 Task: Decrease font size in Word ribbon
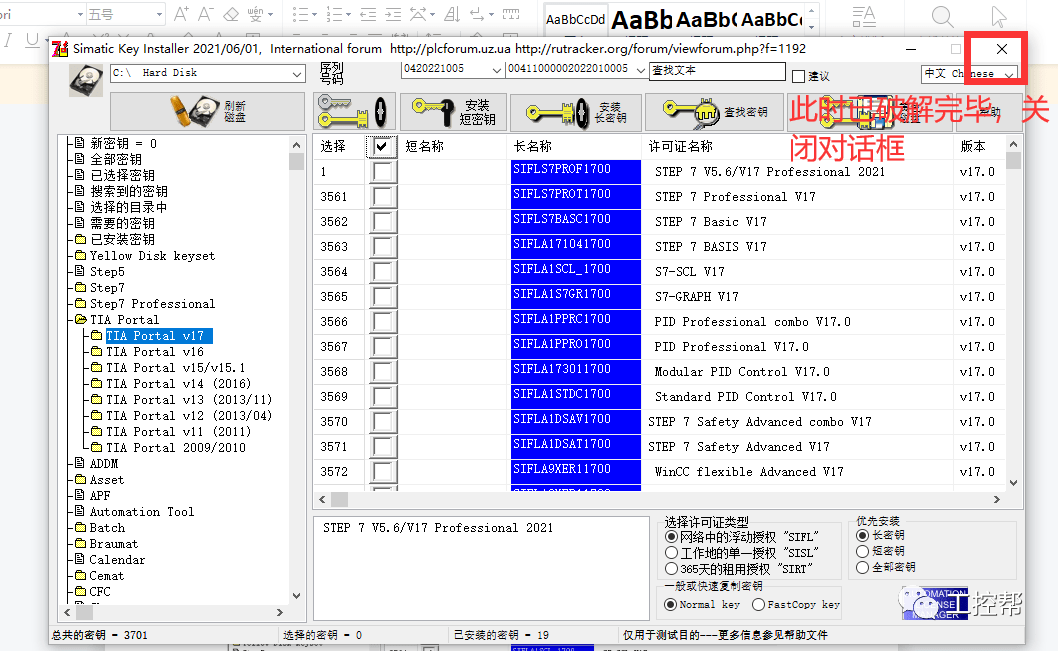(x=206, y=13)
